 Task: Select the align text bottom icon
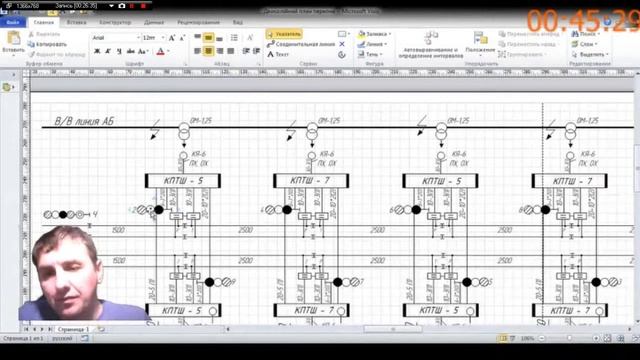(219, 38)
